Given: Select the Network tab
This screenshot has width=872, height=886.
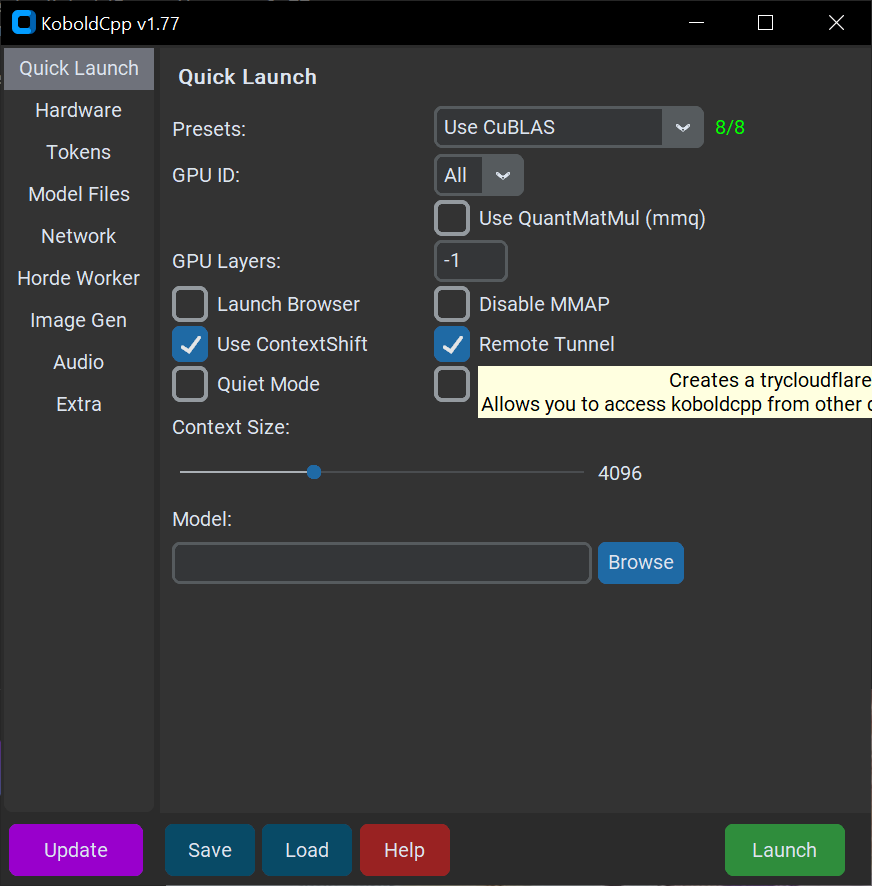Looking at the screenshot, I should 79,236.
